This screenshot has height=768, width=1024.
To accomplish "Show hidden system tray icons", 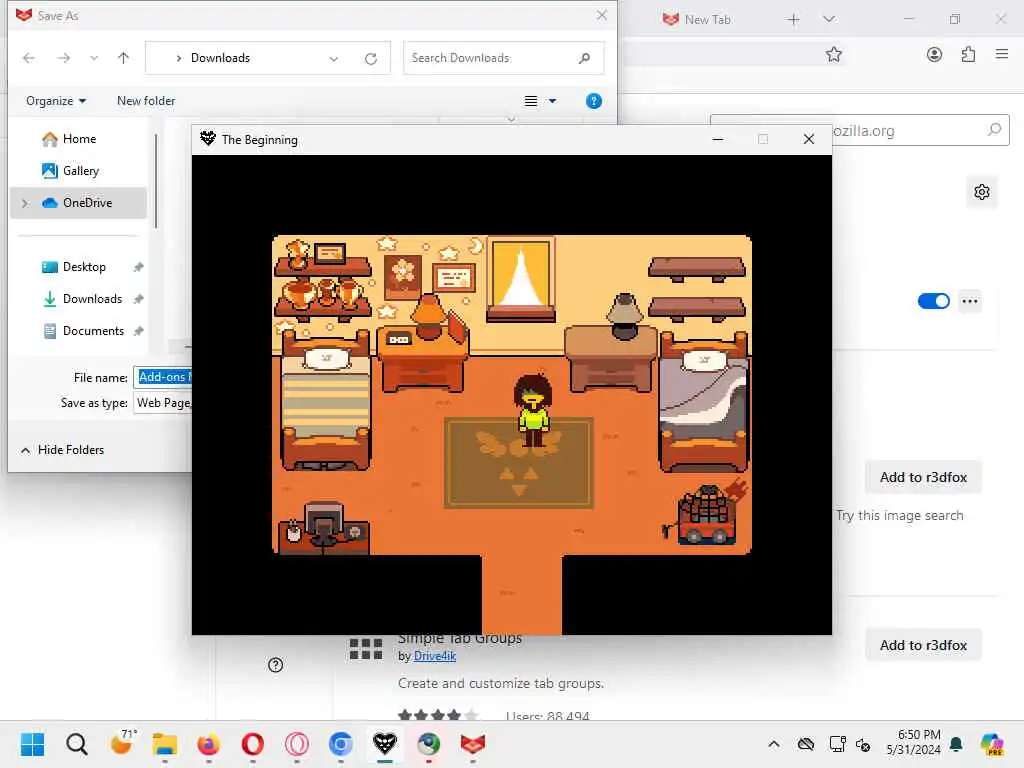I will click(773, 744).
